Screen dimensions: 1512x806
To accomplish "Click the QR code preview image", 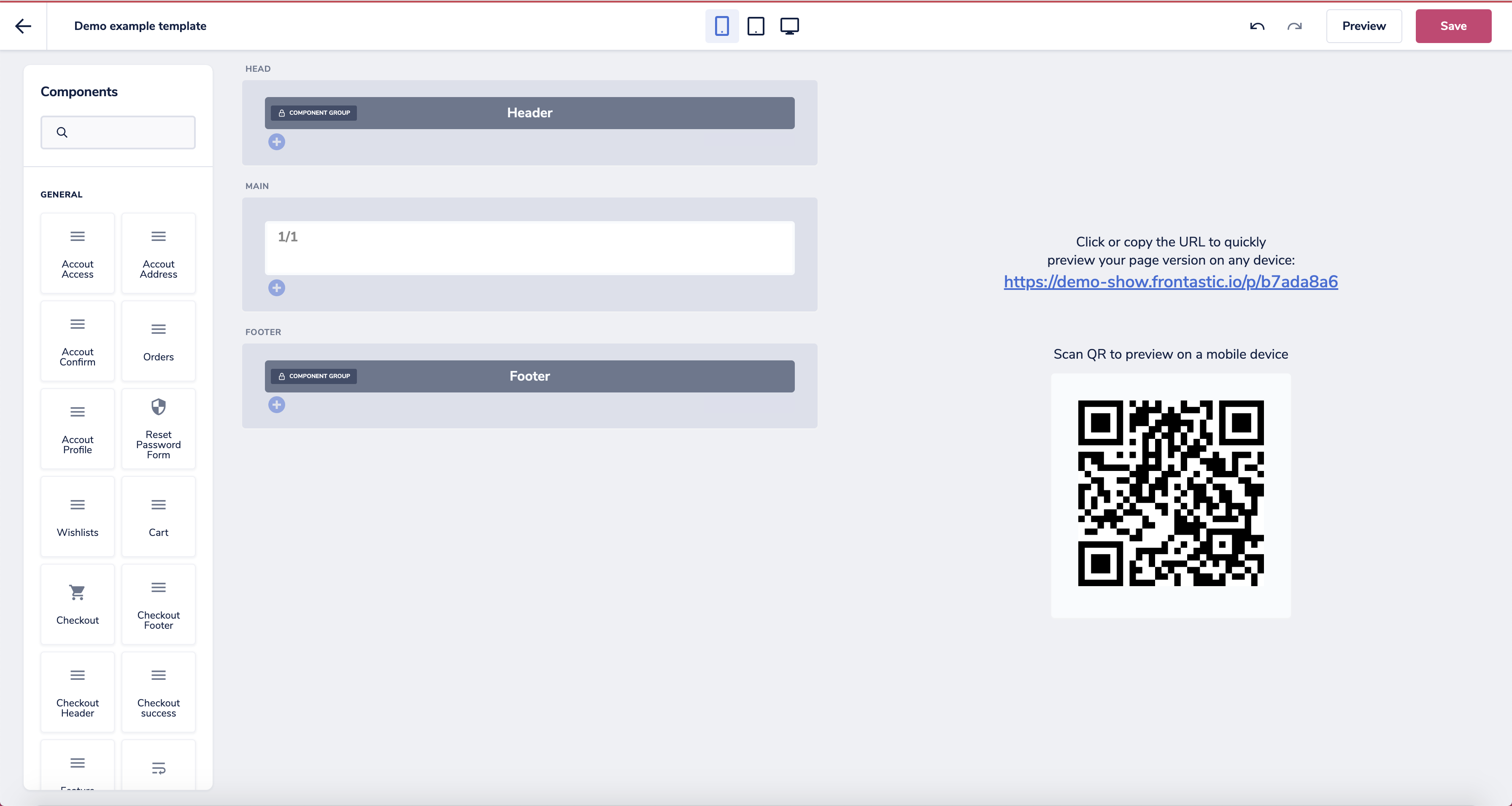I will pyautogui.click(x=1170, y=493).
